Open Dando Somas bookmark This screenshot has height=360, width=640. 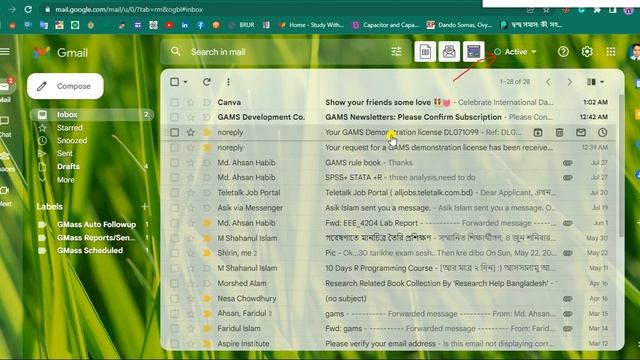point(459,25)
